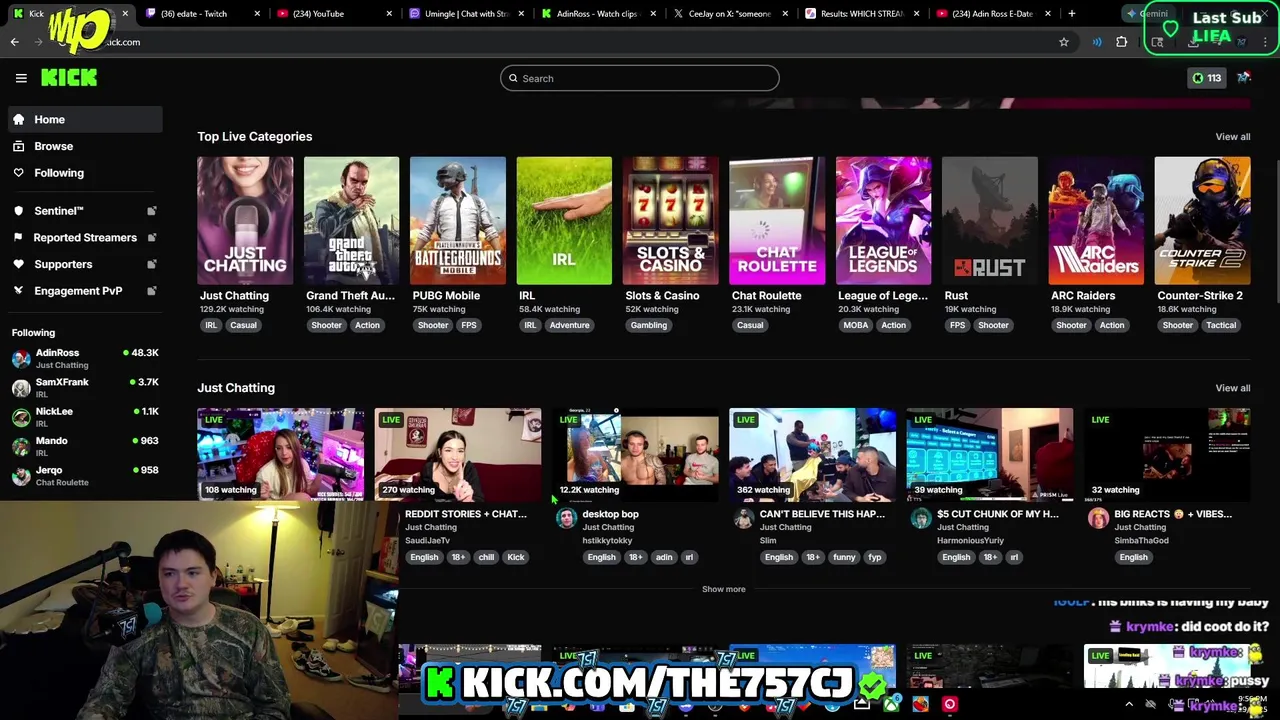Open the Grand Theft Auto category thumbnail
Viewport: 1280px width, 720px height.
351,220
